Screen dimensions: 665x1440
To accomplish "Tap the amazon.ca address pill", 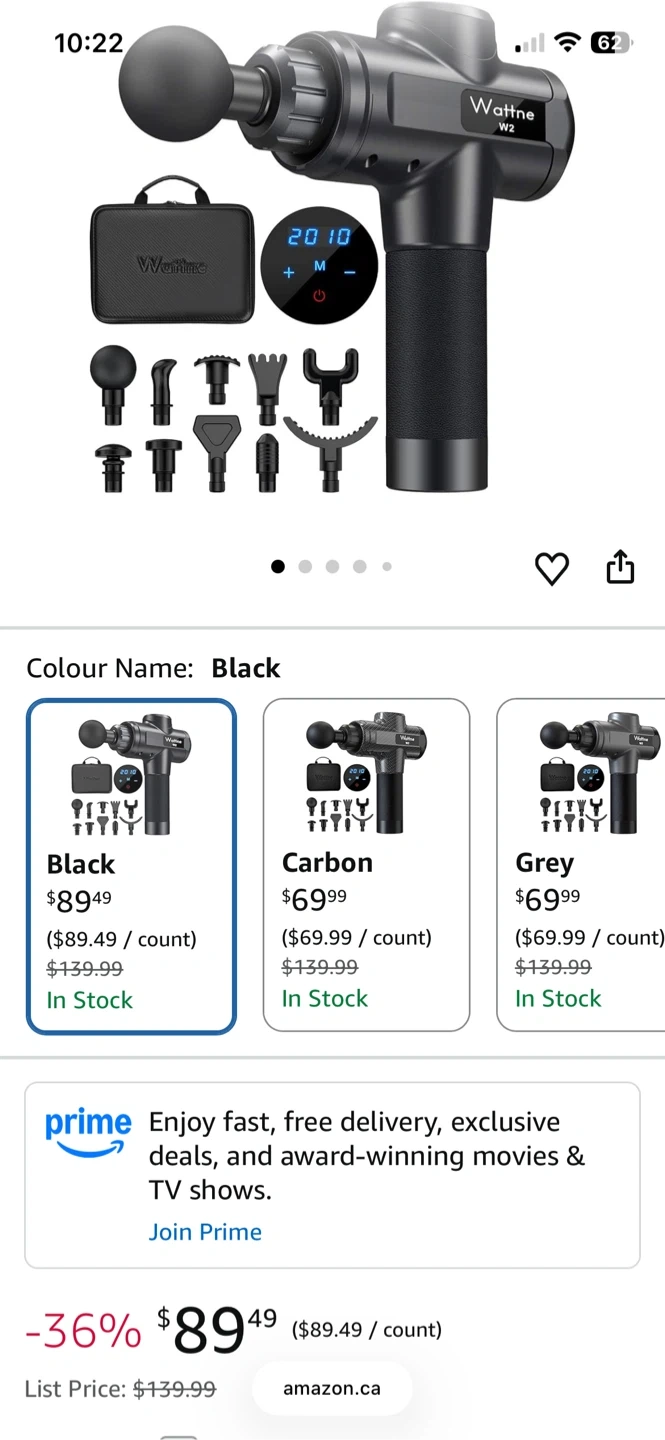I will (331, 1388).
